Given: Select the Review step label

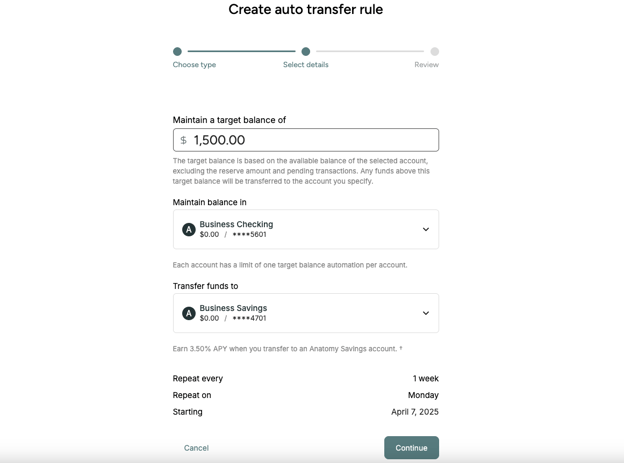Looking at the screenshot, I should [x=426, y=65].
